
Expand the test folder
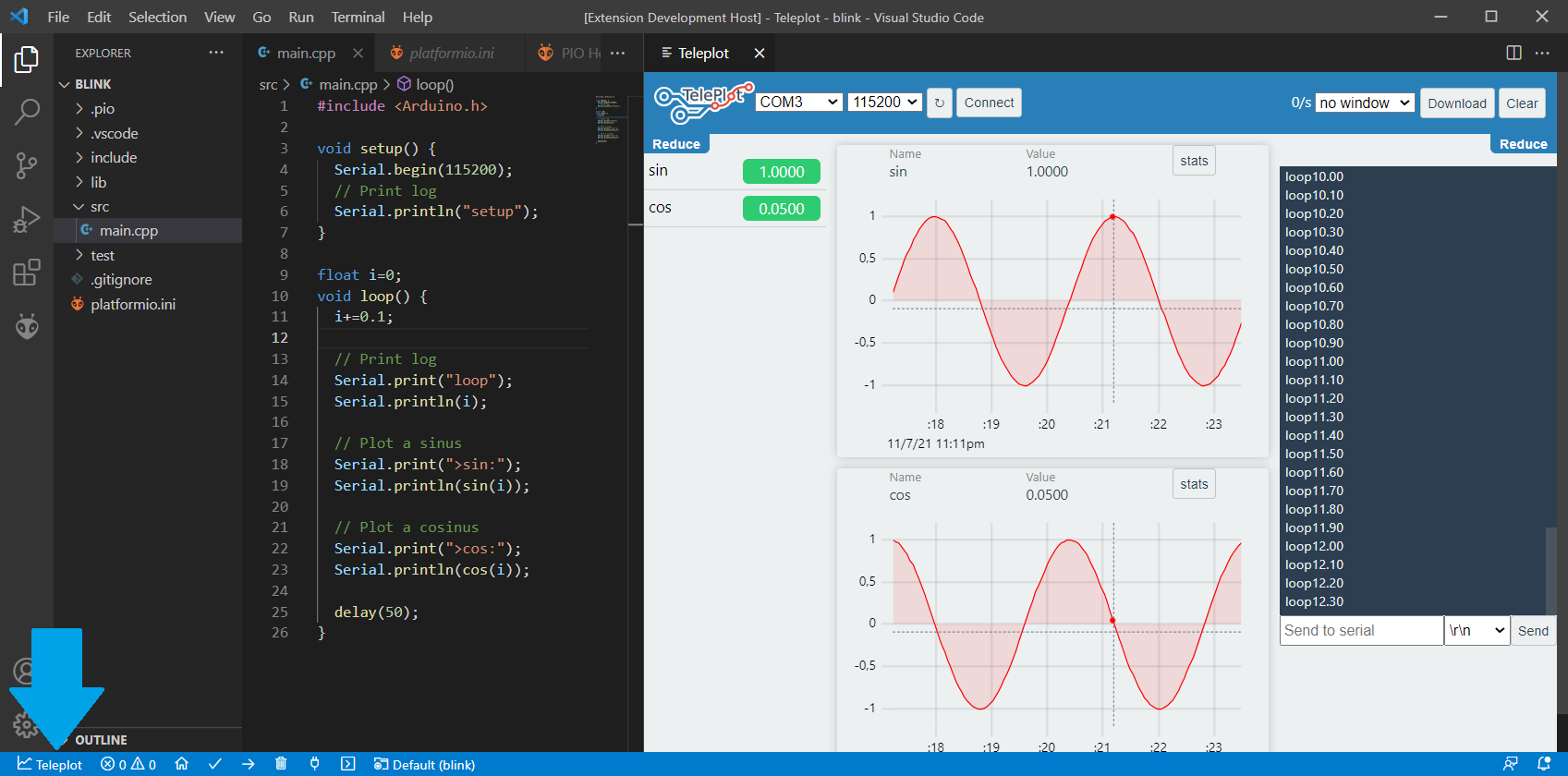(148, 255)
